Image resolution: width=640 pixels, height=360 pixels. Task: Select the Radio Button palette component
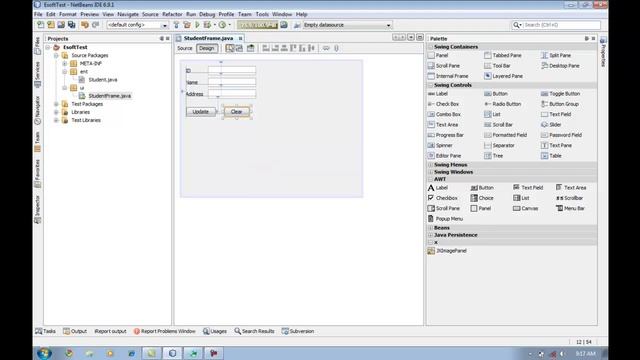coord(502,104)
